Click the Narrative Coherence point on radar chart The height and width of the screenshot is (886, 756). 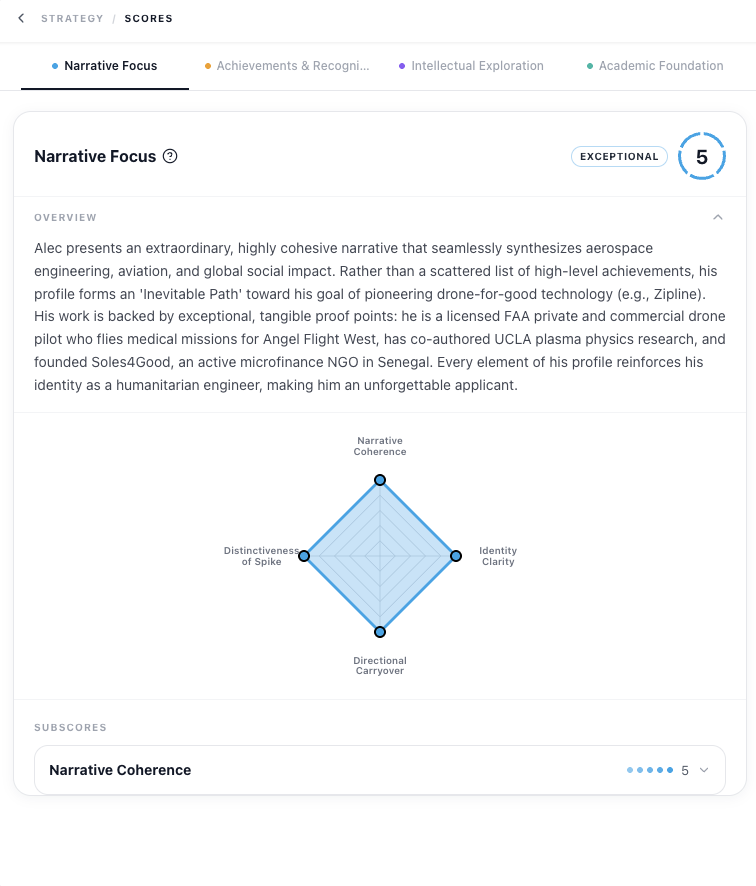tap(380, 480)
